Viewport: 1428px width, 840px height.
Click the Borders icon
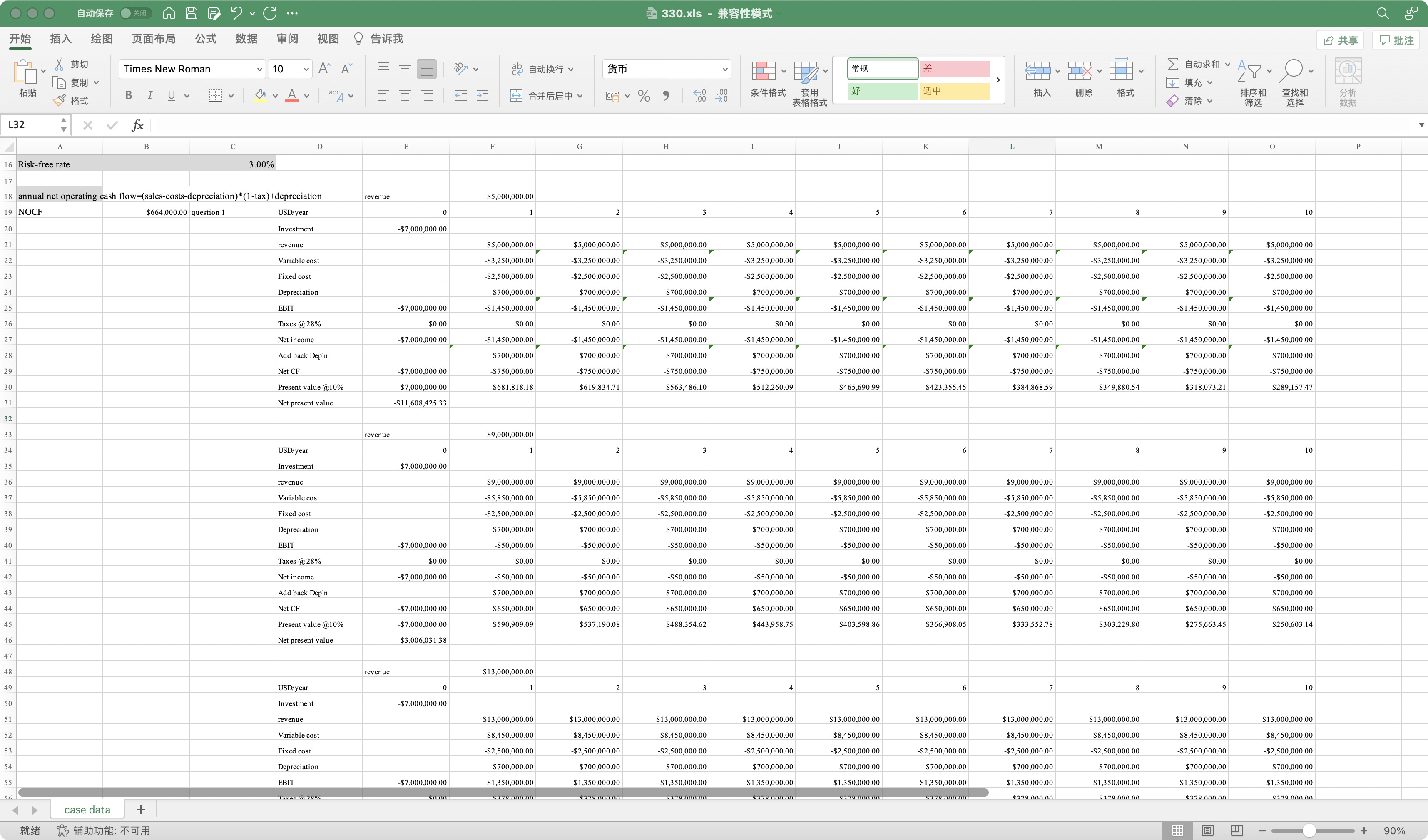[215, 96]
